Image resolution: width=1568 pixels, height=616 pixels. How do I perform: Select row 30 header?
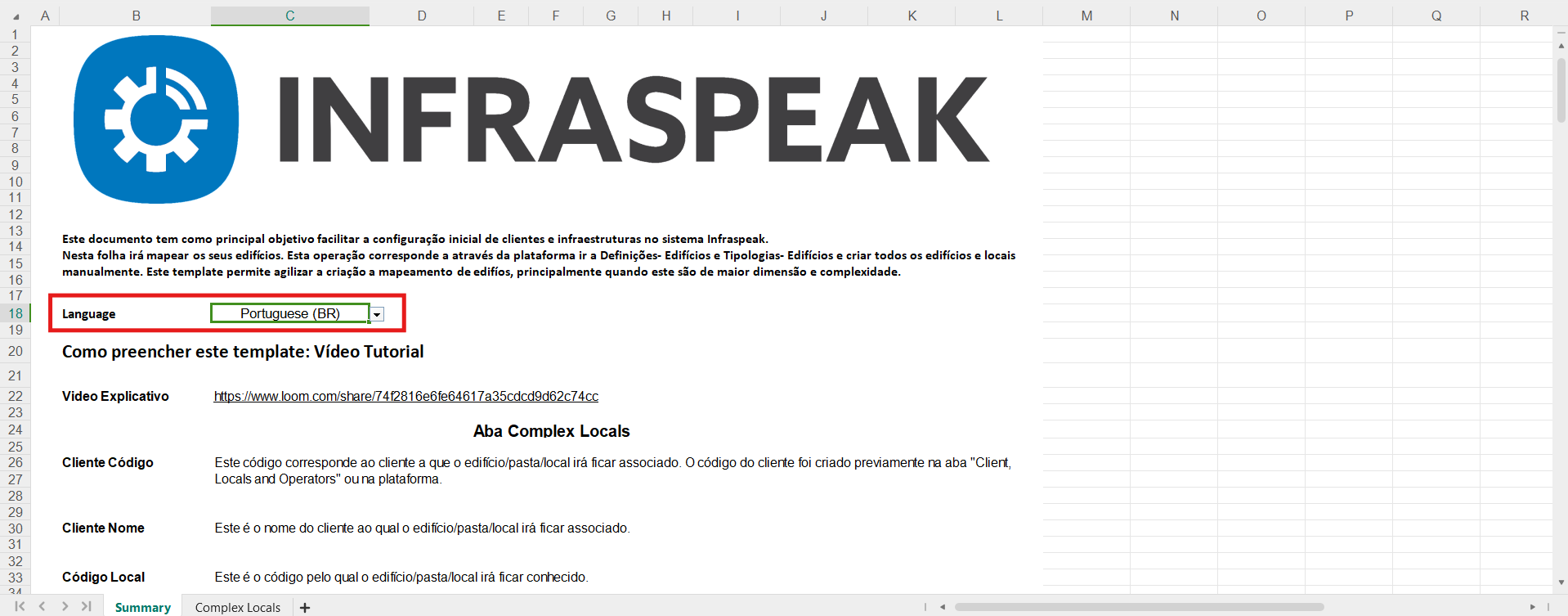click(x=16, y=528)
